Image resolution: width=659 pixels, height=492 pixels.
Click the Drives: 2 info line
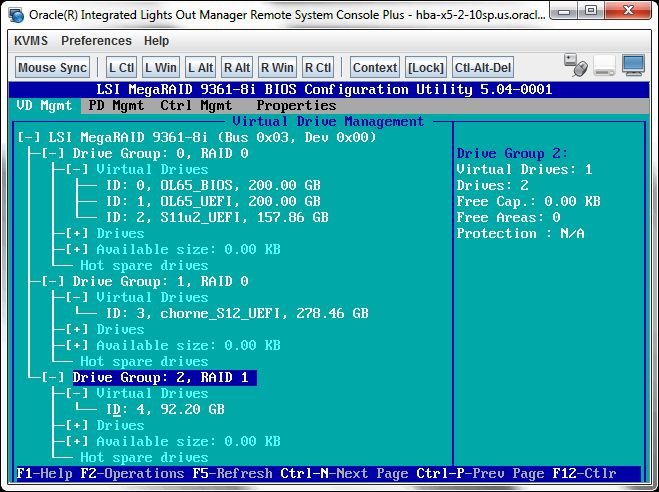coord(492,185)
